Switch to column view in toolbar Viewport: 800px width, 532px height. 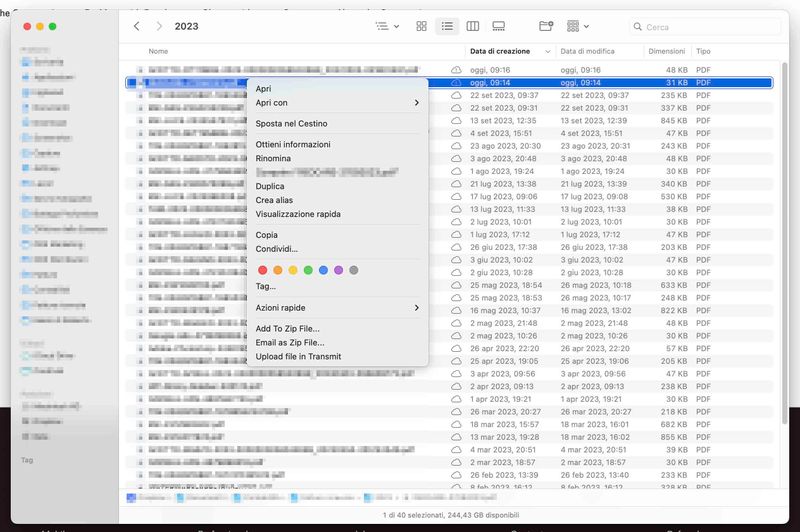pyautogui.click(x=473, y=26)
